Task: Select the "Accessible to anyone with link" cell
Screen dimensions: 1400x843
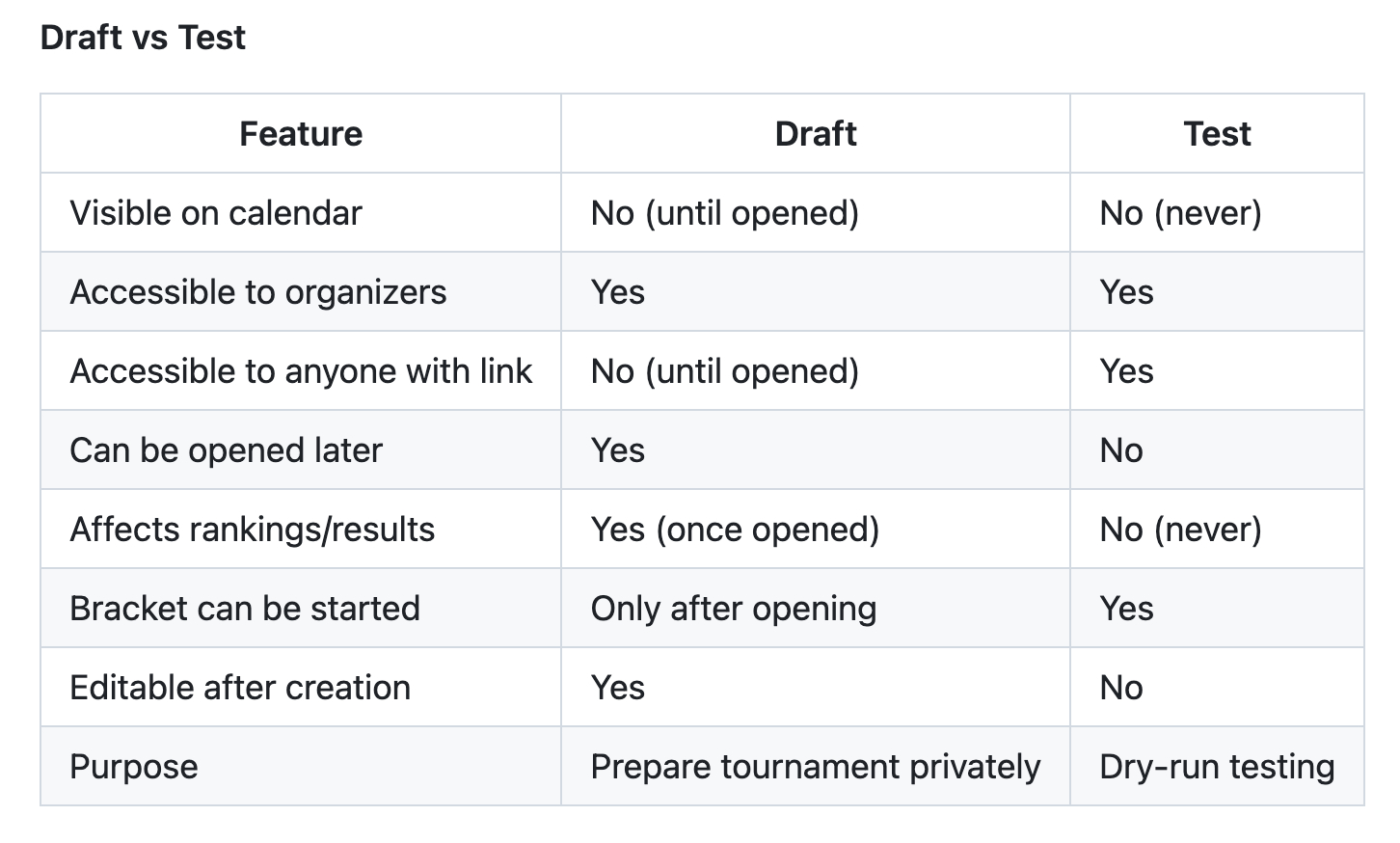Action: click(x=301, y=371)
